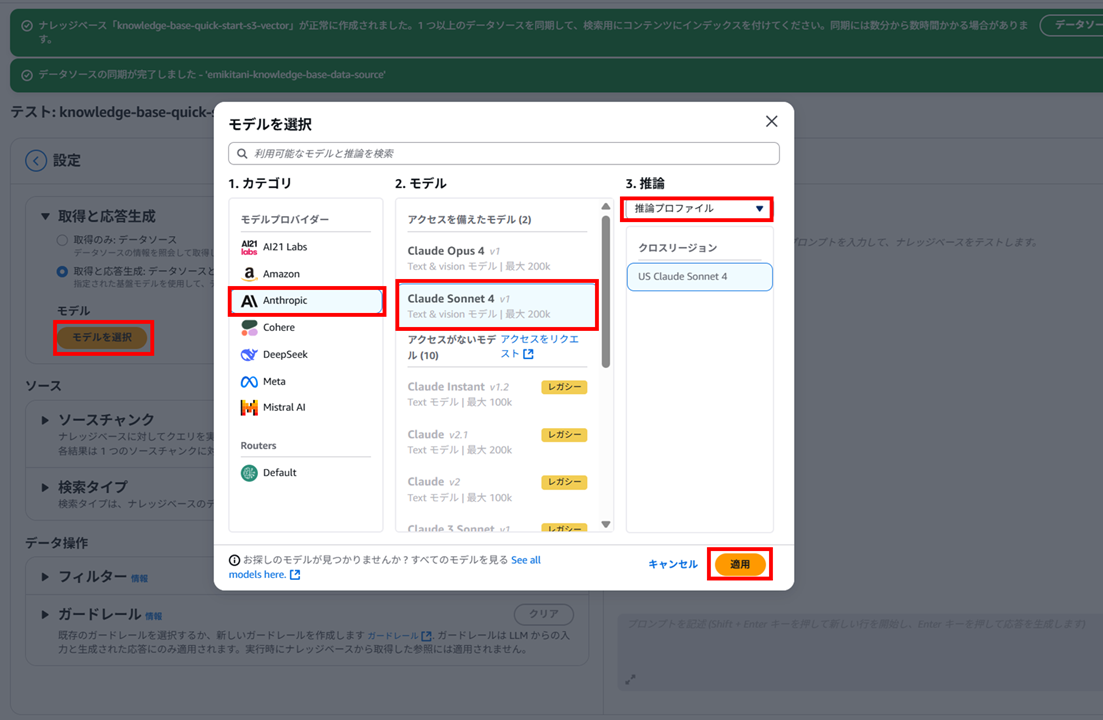Screen dimensions: 1103x720
Task: Select the DeepSeek whale logo
Action: pos(249,354)
